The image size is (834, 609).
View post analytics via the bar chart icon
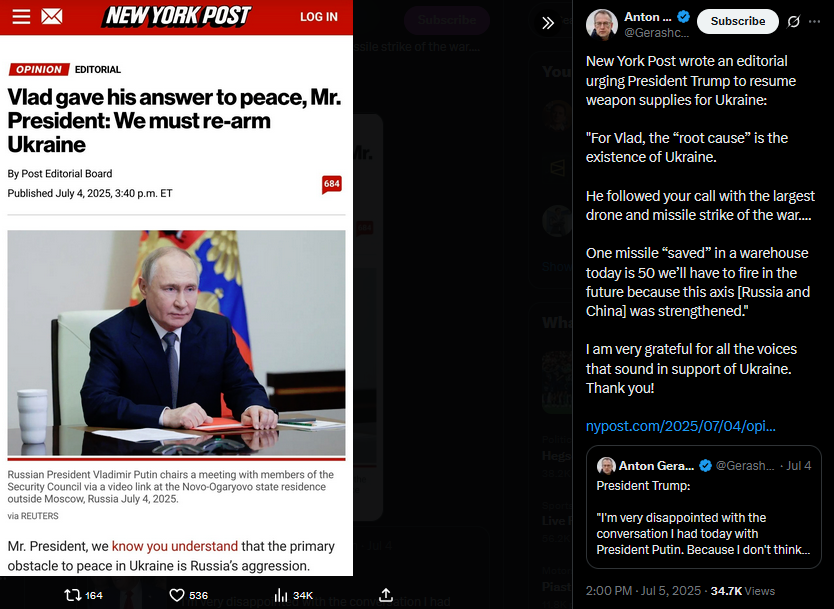(x=293, y=595)
